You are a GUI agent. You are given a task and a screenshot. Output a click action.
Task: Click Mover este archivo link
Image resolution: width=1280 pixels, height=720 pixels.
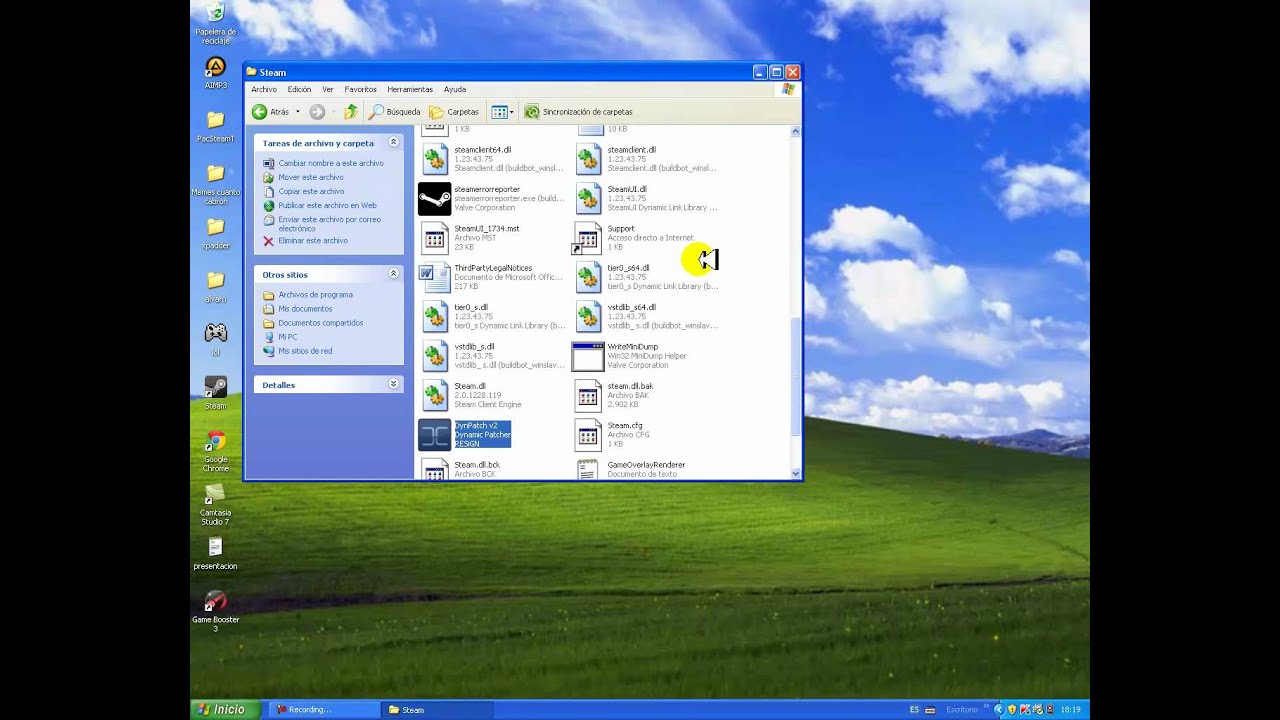click(x=311, y=177)
